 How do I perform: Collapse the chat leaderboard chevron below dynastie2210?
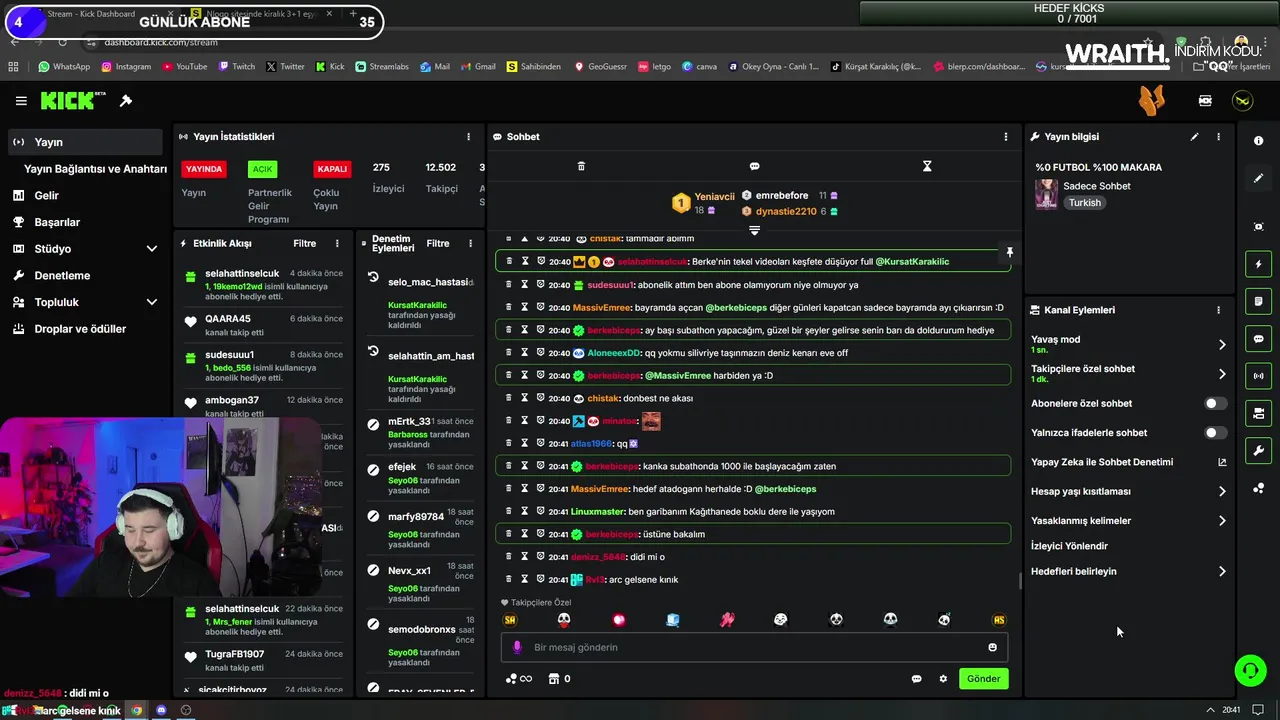[x=754, y=230]
